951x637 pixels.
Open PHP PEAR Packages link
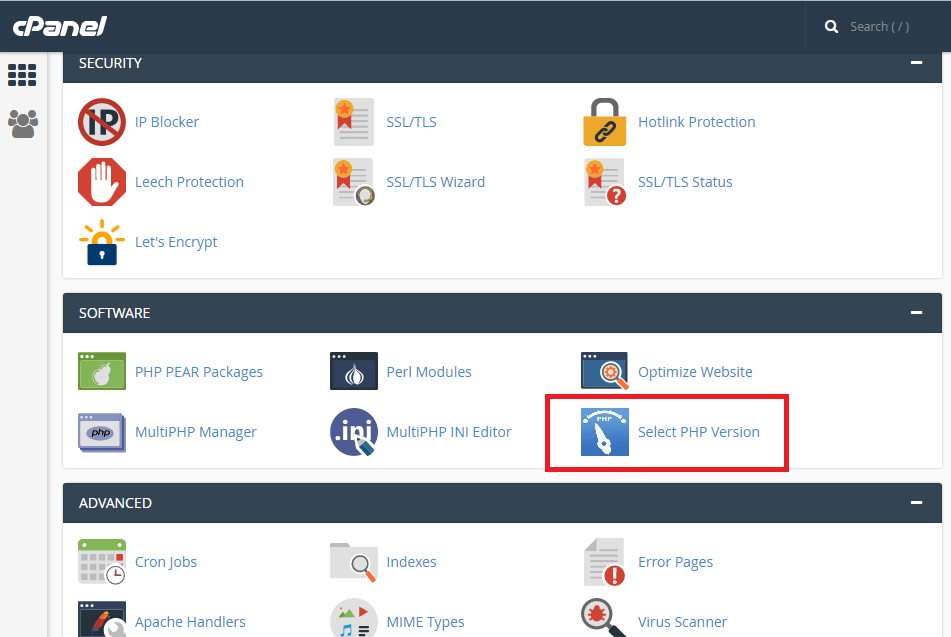point(199,372)
